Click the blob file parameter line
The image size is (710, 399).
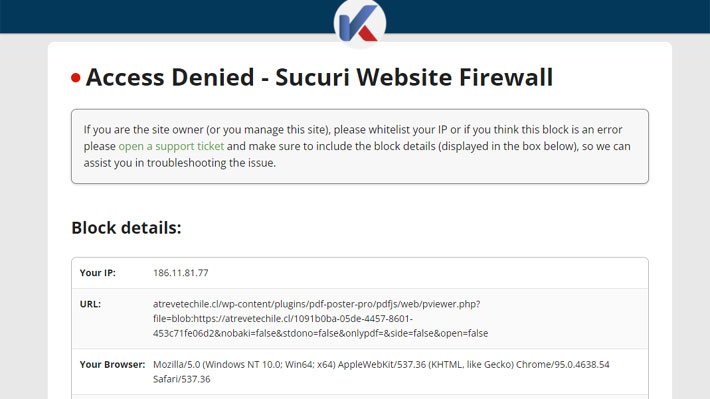(x=283, y=318)
